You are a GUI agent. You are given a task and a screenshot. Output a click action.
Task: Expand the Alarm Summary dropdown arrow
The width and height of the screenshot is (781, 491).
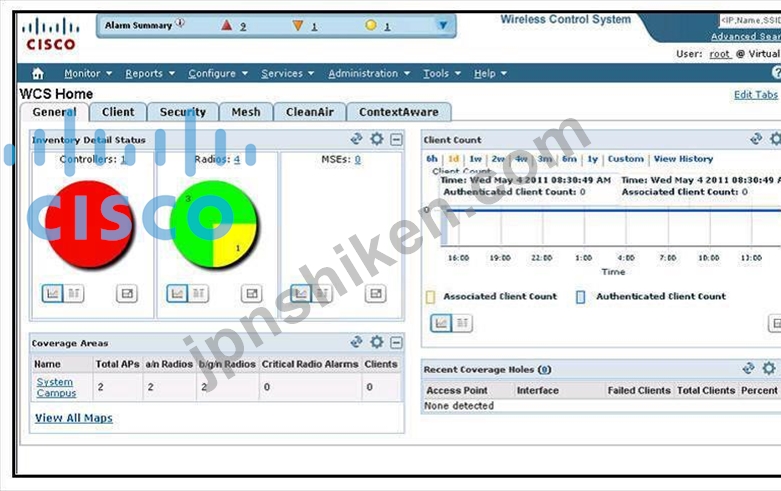click(x=442, y=25)
